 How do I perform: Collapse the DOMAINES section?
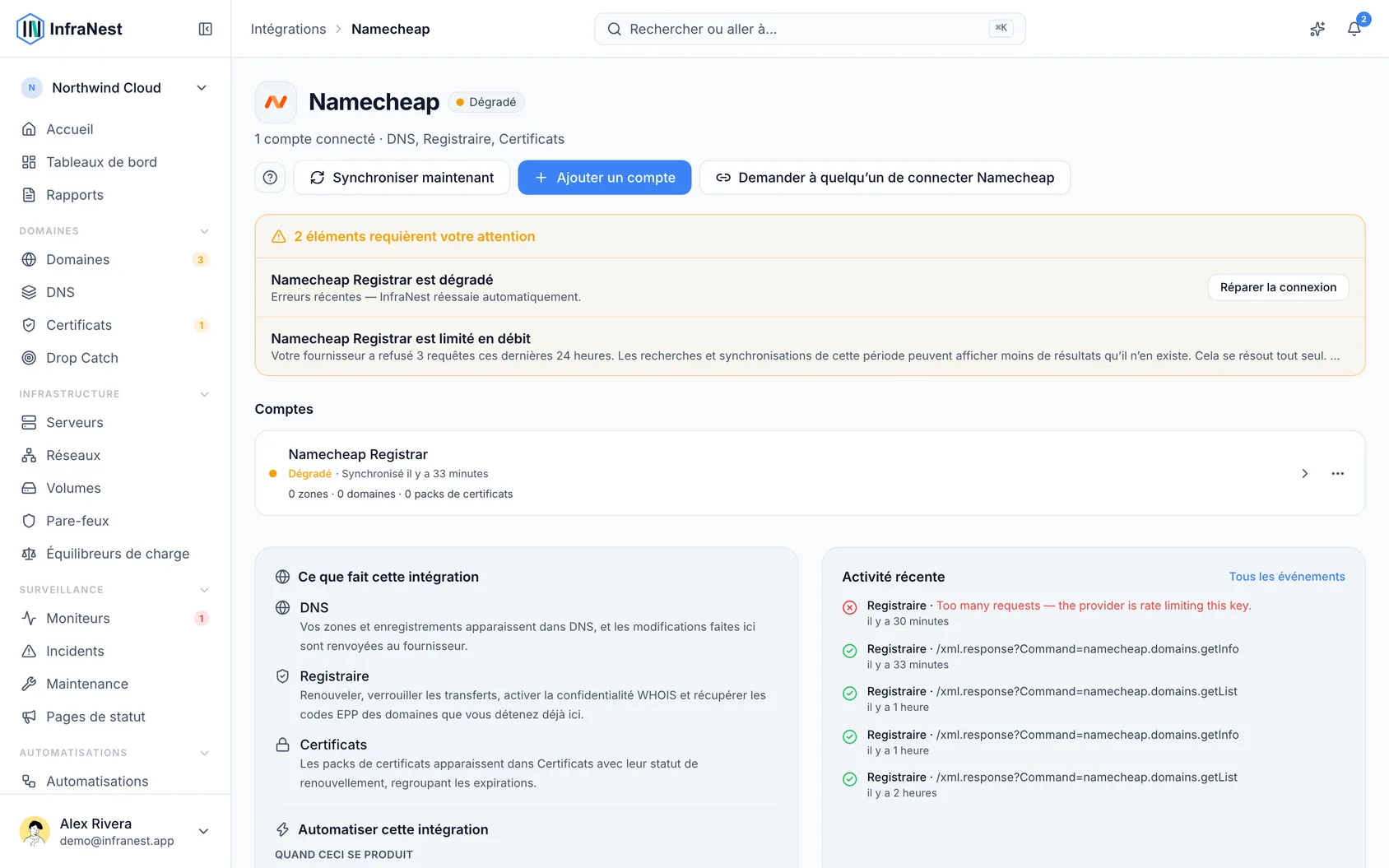point(204,231)
